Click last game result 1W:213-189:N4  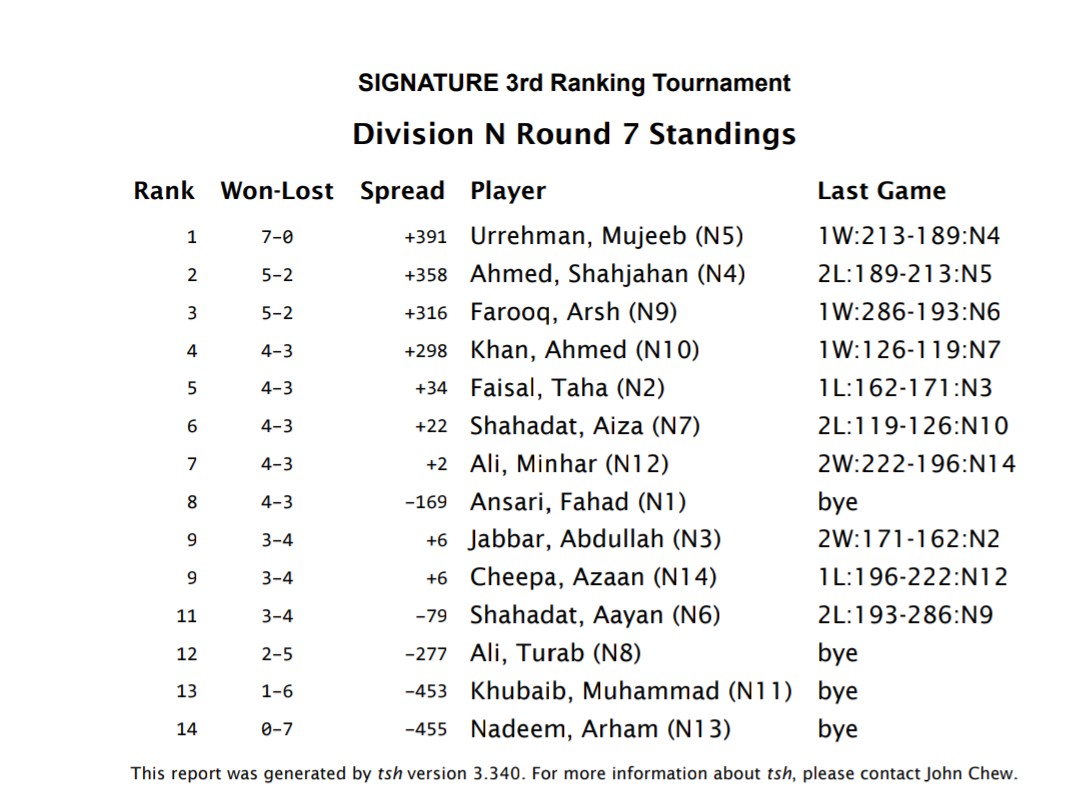point(908,236)
